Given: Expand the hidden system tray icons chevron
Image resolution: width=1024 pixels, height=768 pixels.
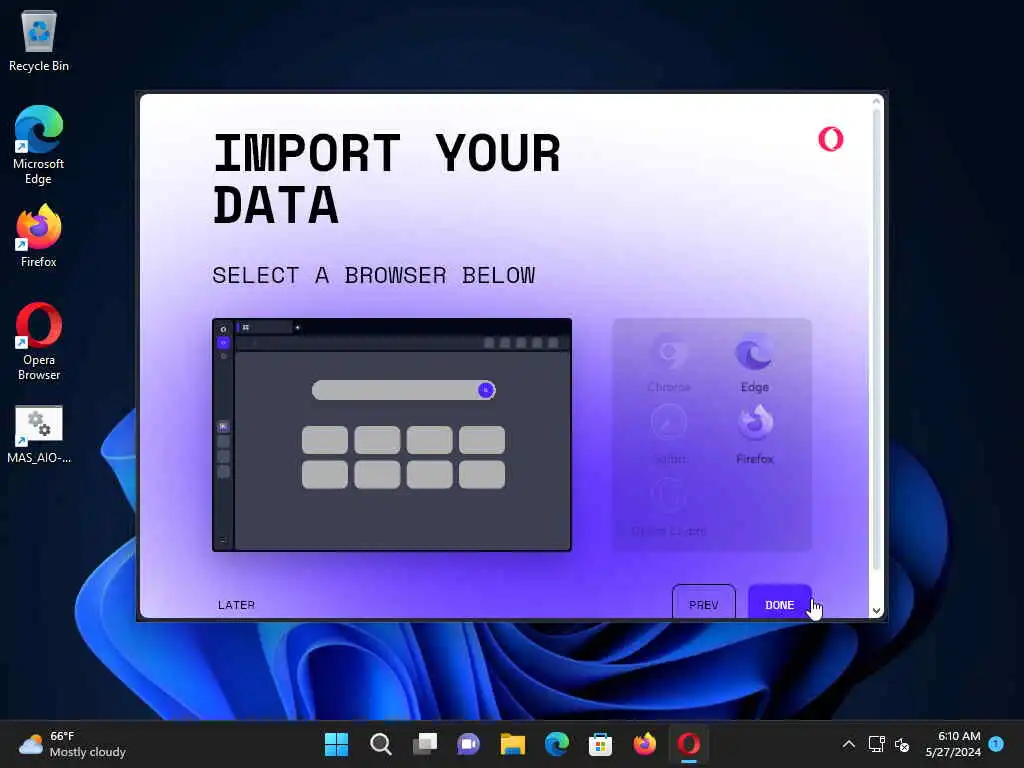Looking at the screenshot, I should (848, 744).
